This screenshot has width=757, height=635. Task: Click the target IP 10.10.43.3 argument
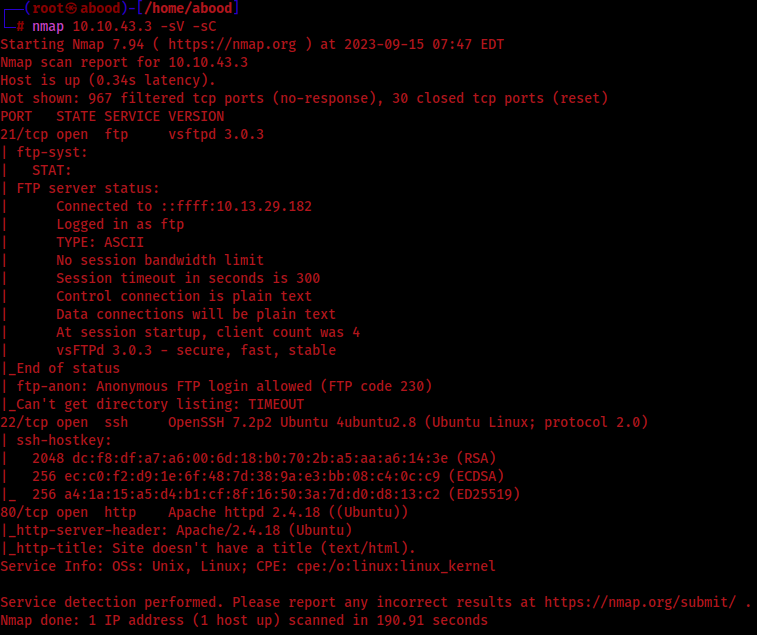[112, 27]
